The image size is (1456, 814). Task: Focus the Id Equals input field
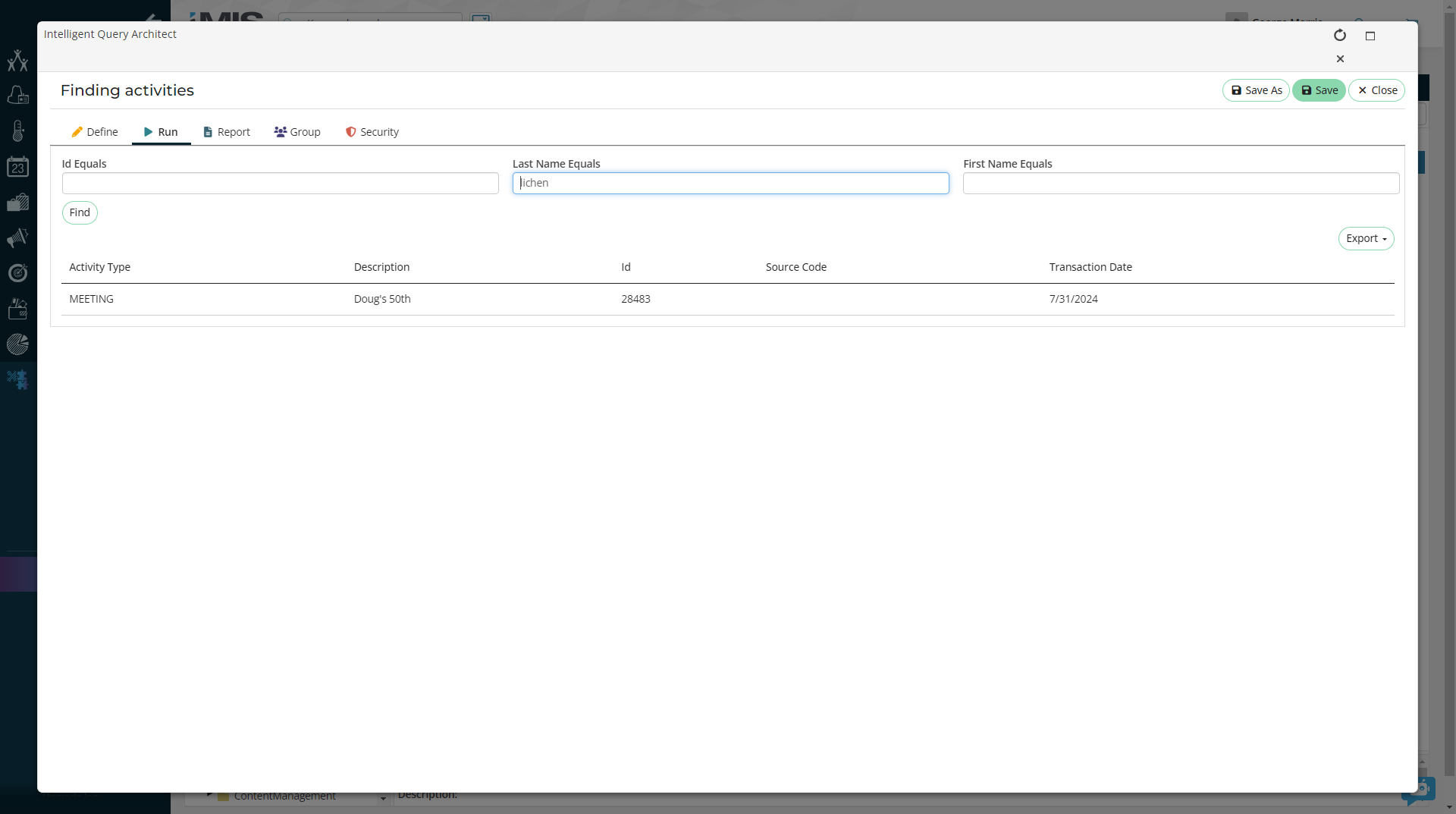pos(280,184)
